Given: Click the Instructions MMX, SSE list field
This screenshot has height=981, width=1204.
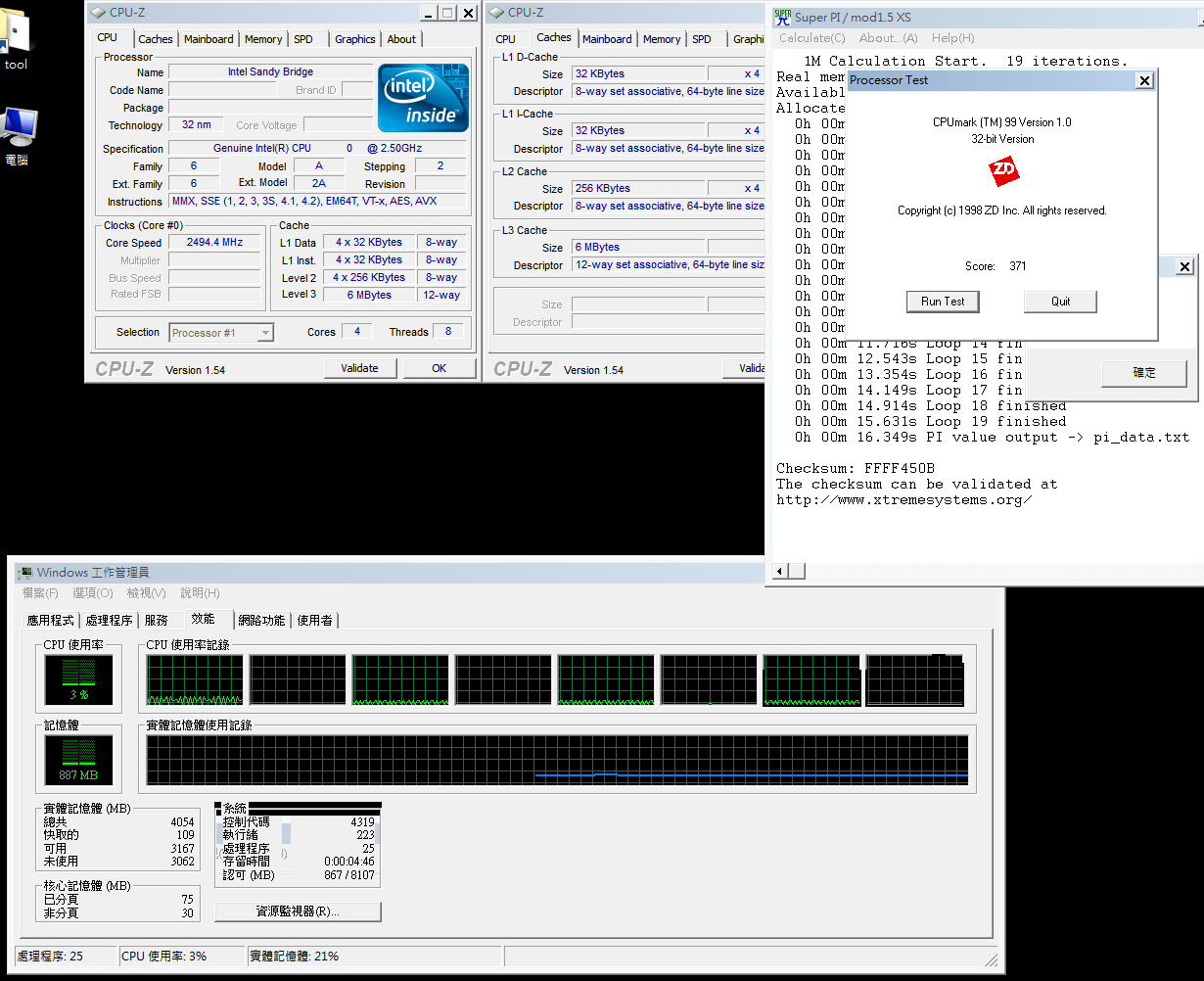Looking at the screenshot, I should tap(318, 202).
